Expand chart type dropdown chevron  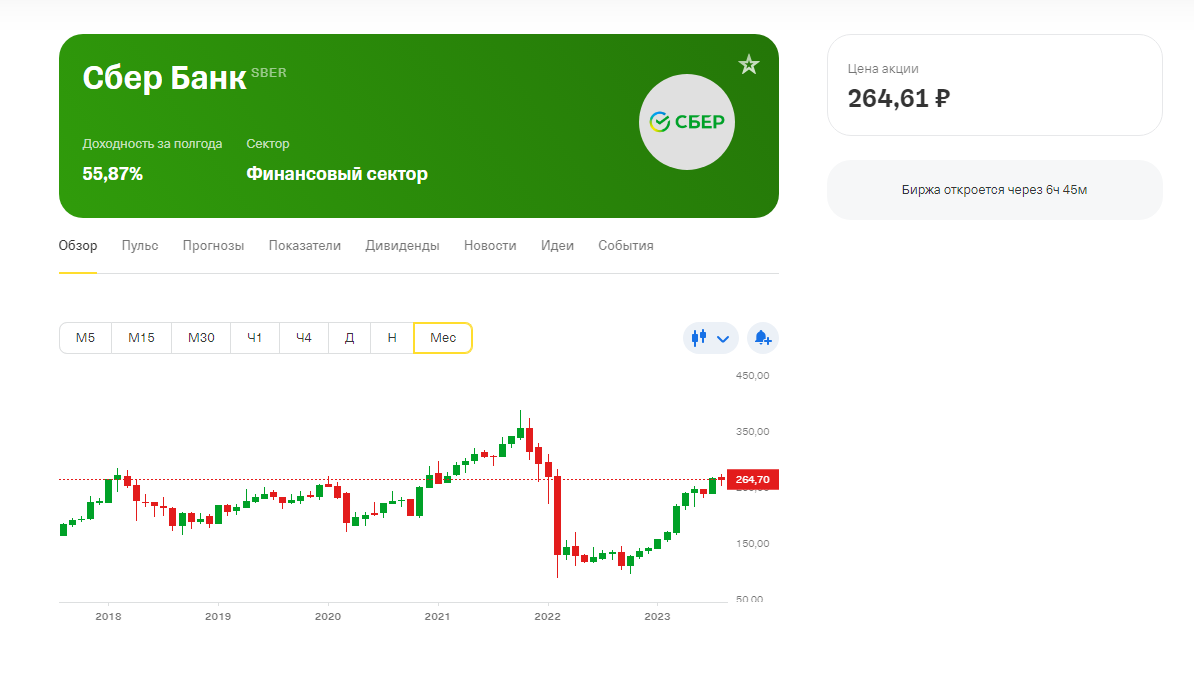(723, 339)
